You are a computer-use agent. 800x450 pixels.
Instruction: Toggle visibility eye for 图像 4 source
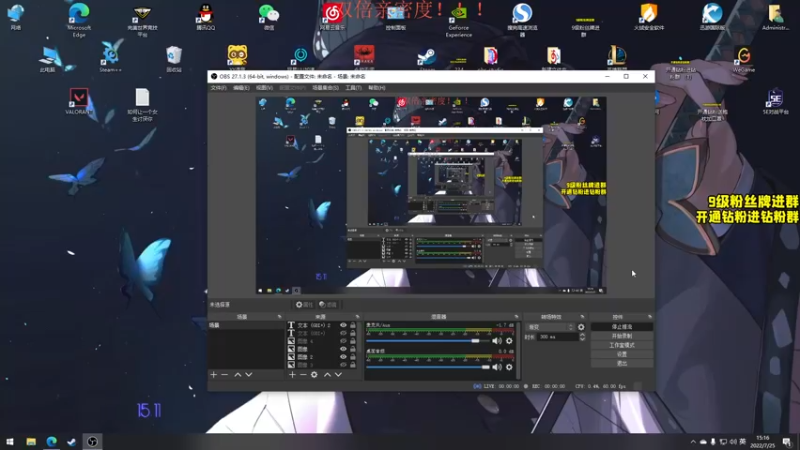click(343, 341)
